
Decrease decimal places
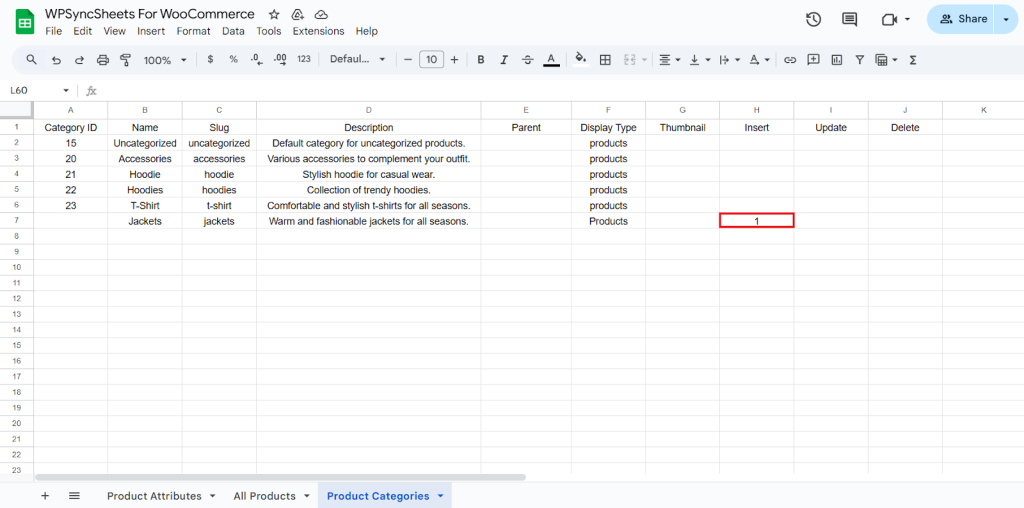point(257,59)
